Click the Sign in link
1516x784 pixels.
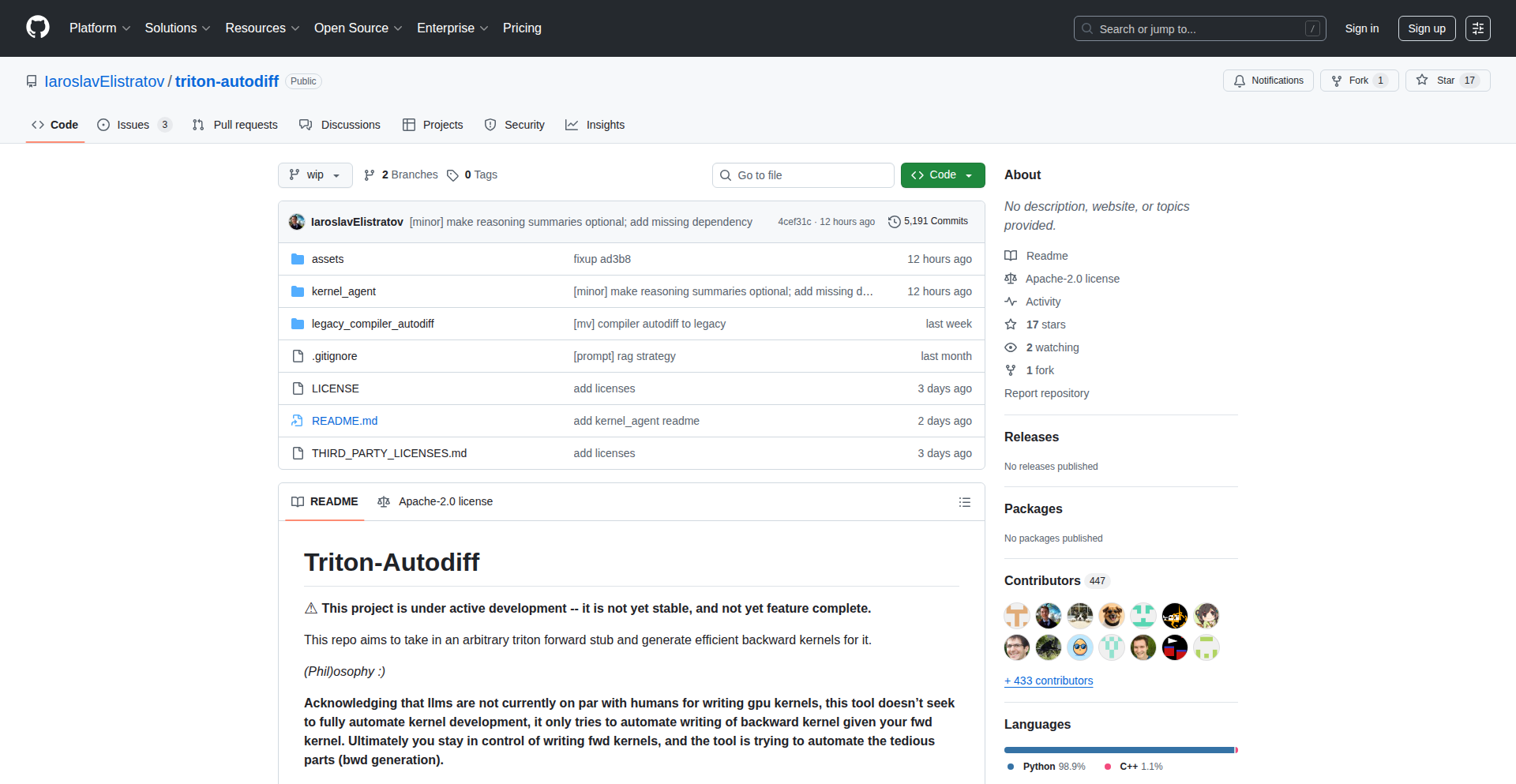click(x=1362, y=28)
